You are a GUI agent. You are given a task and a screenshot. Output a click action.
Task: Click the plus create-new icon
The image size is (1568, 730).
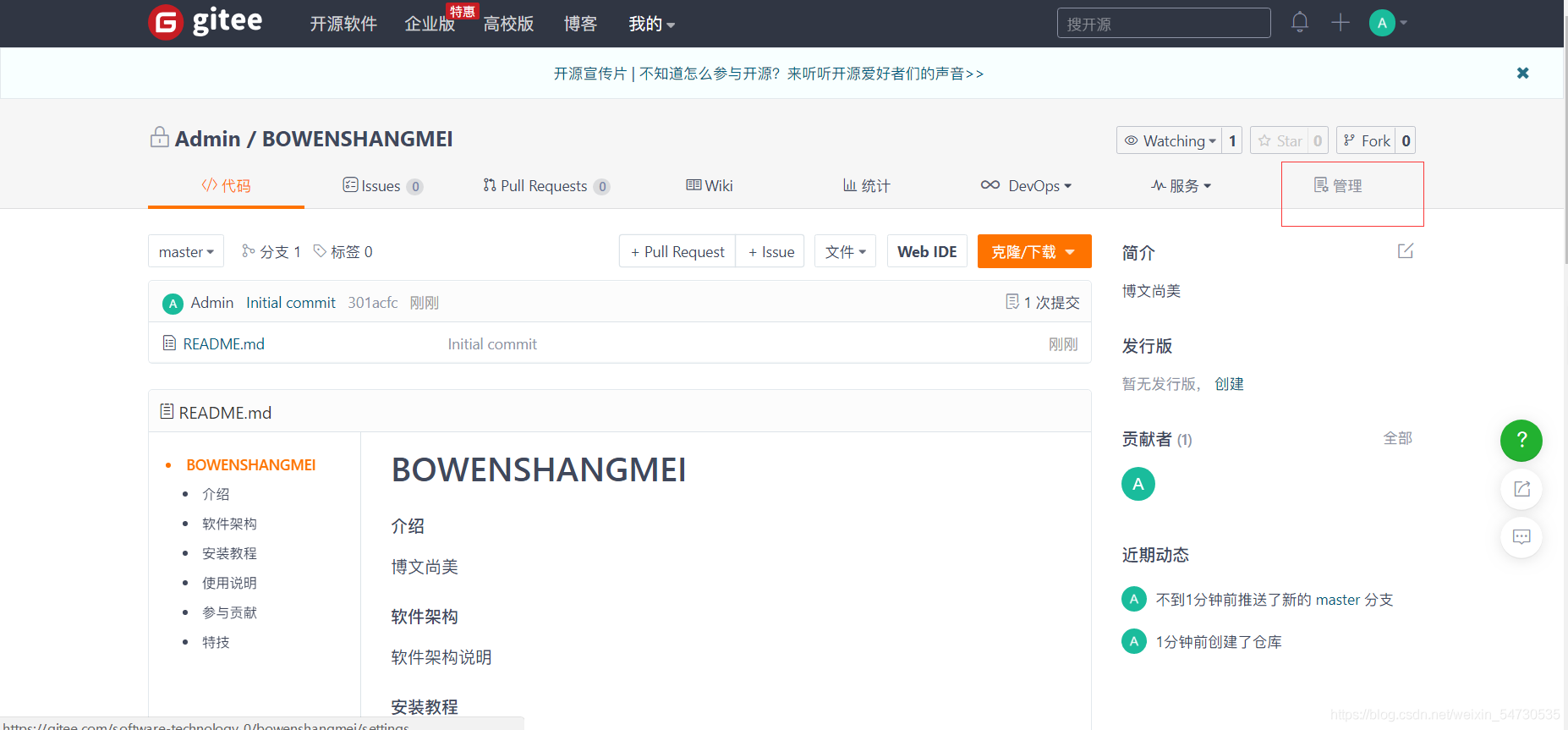[1340, 23]
